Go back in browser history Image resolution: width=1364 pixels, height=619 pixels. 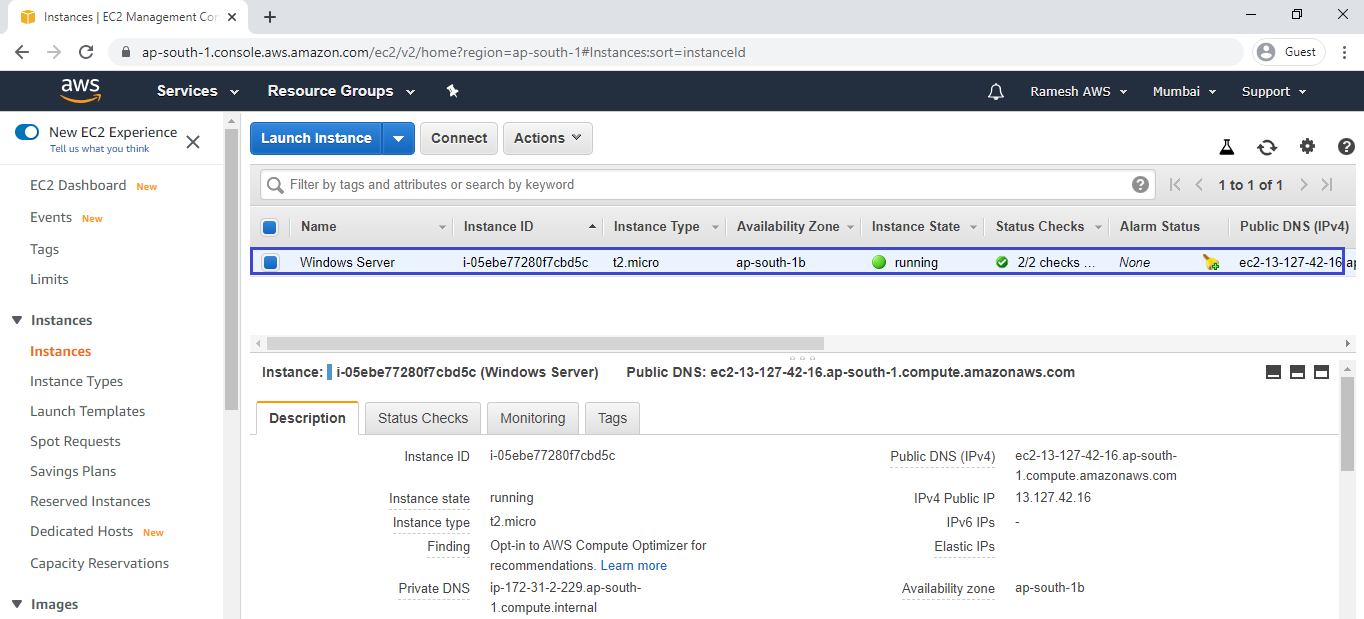[x=23, y=52]
